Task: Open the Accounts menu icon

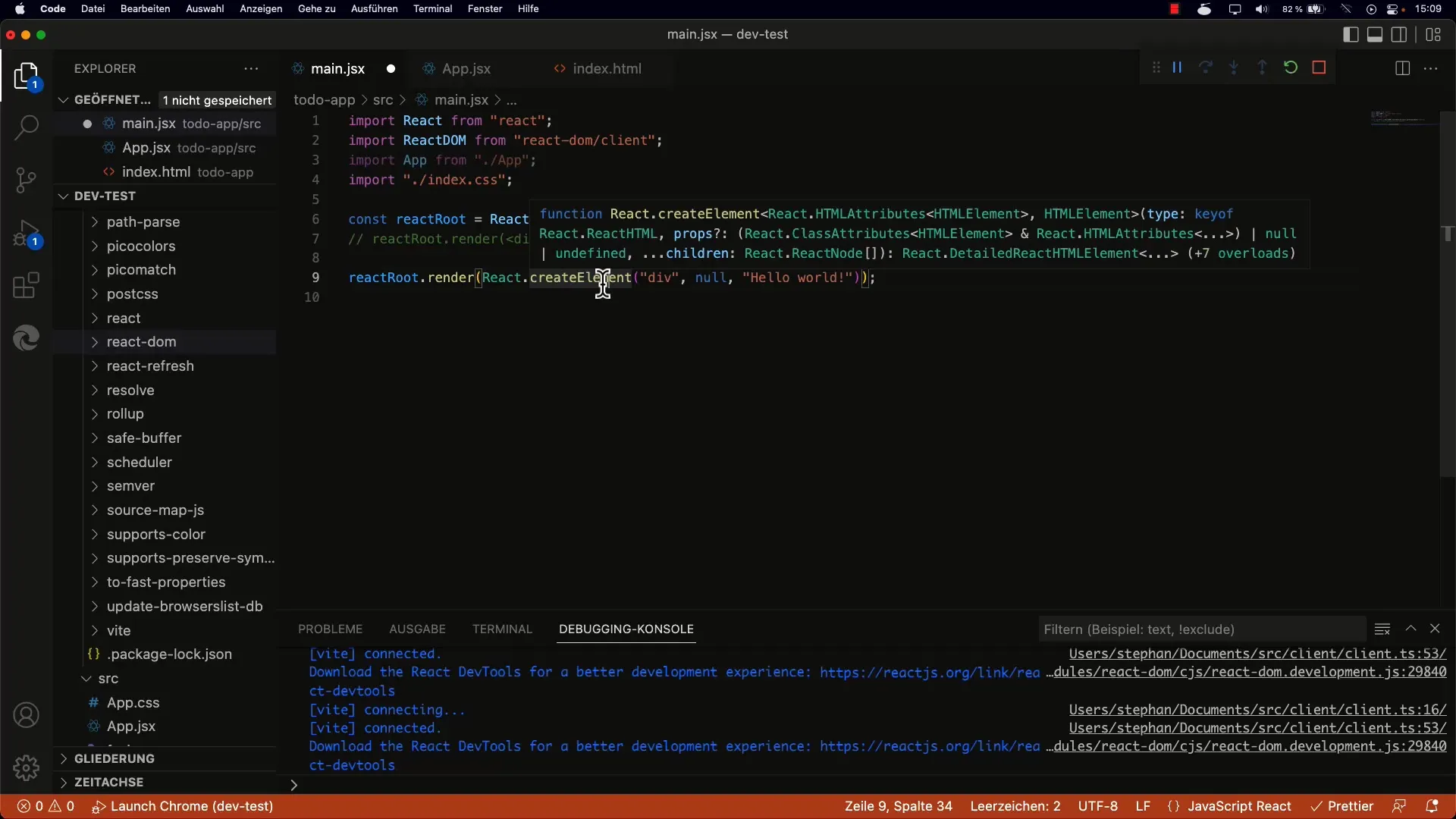Action: (x=27, y=715)
